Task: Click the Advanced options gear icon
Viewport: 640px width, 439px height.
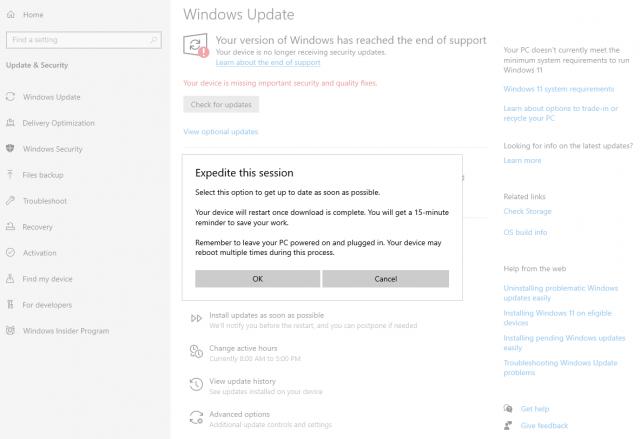Action: click(x=195, y=418)
